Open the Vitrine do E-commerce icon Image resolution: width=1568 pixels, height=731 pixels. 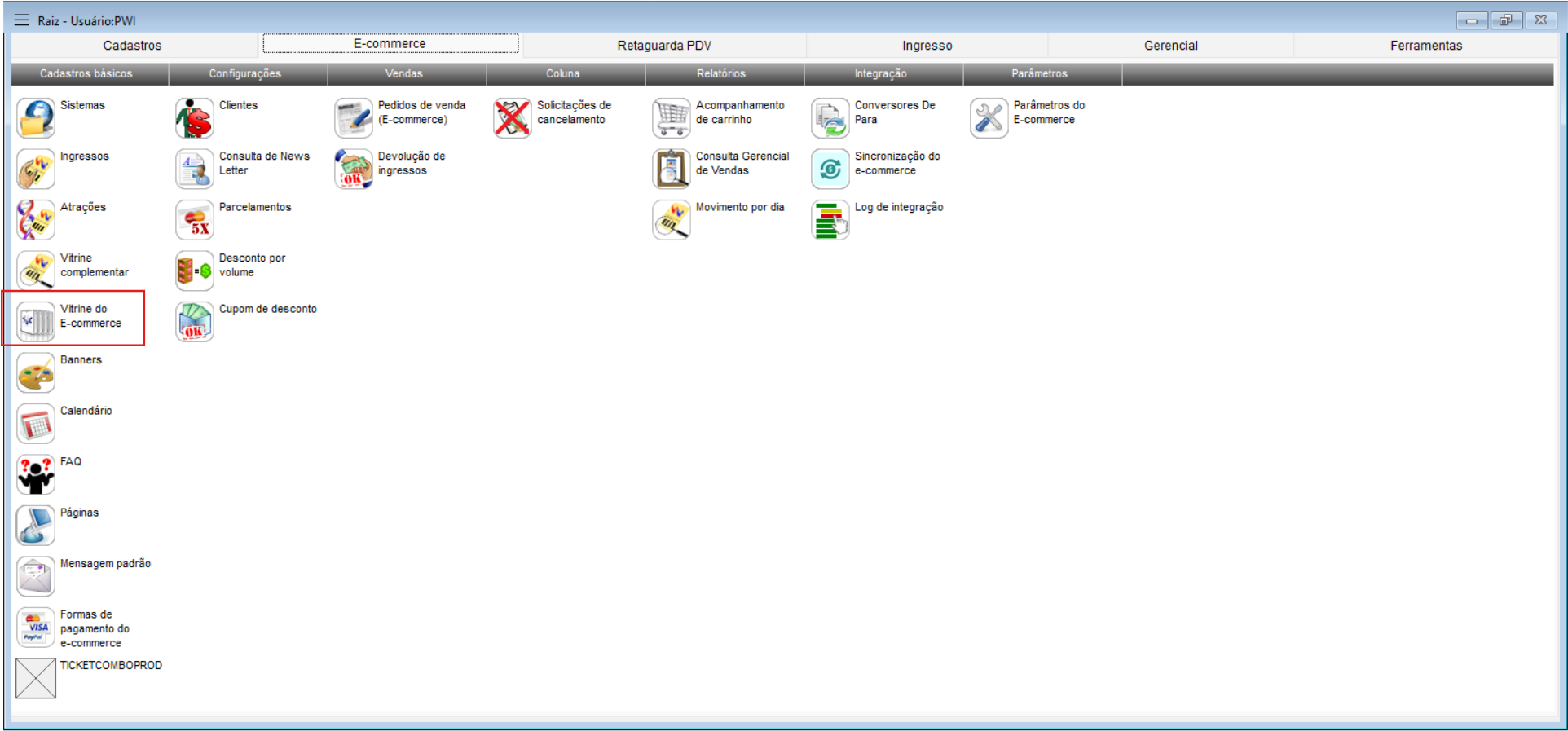tap(36, 322)
